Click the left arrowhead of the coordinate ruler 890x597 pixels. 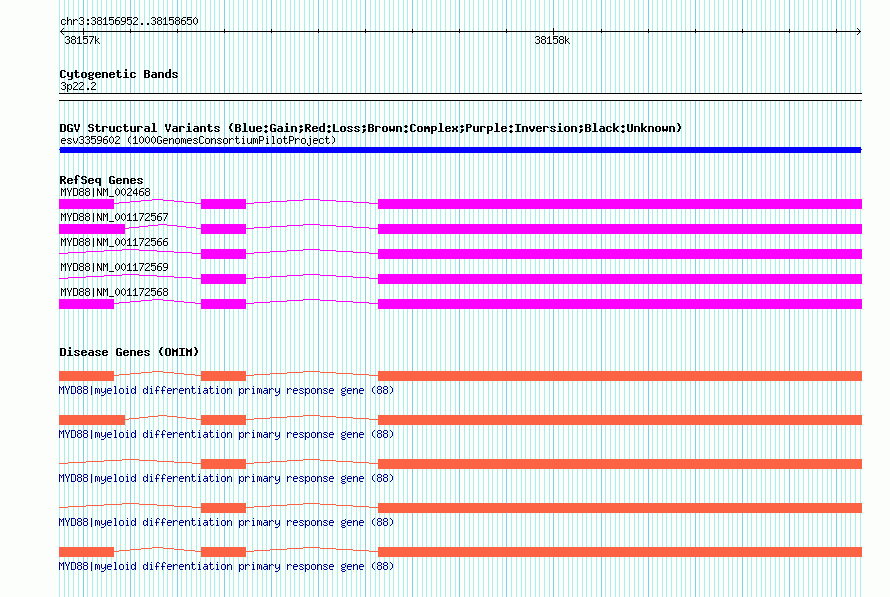point(62,32)
